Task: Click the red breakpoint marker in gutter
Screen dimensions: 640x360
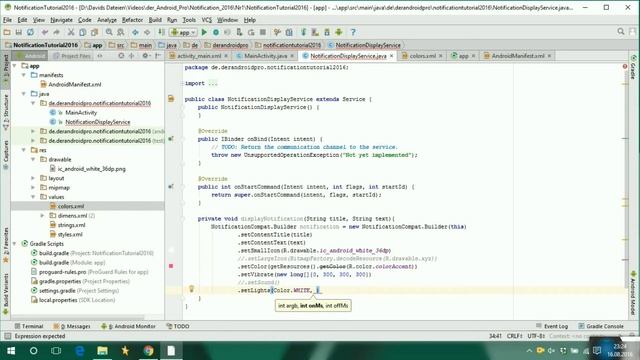Action: (x=171, y=266)
